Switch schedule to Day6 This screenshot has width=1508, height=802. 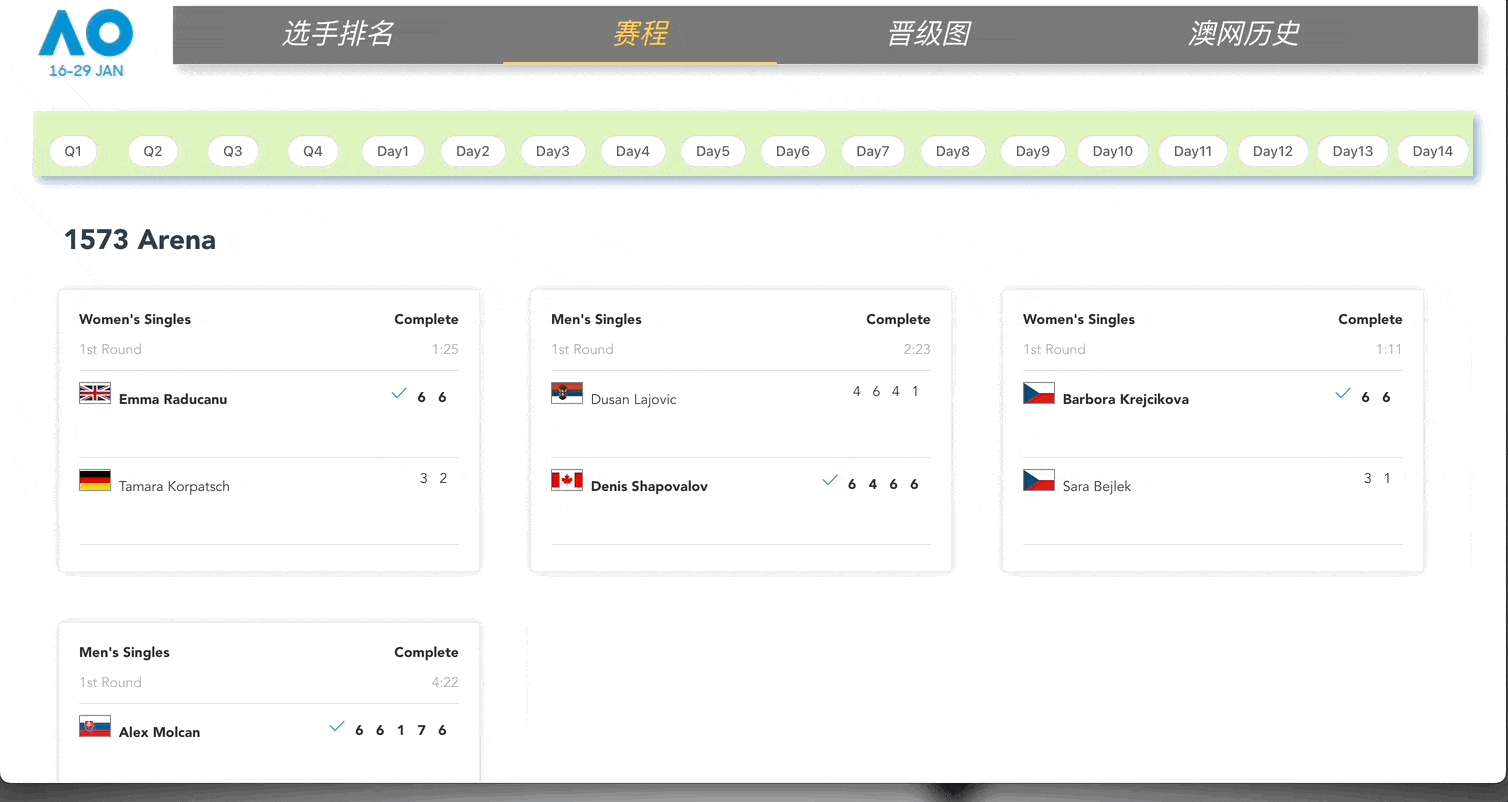click(x=793, y=151)
